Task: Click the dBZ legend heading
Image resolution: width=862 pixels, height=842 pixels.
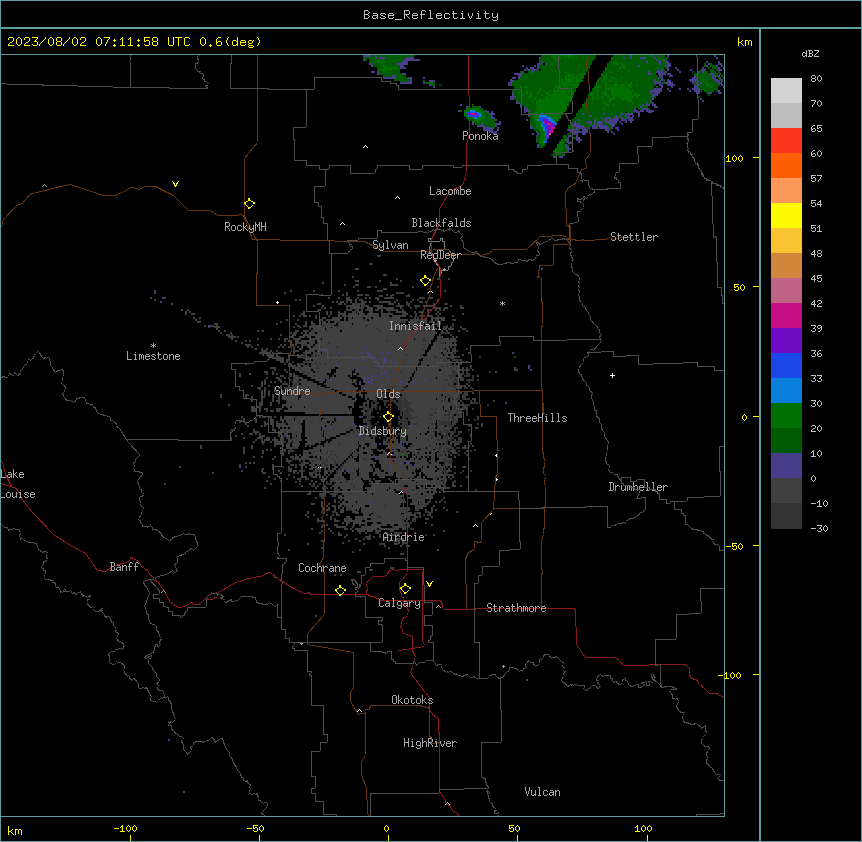Action: point(810,53)
